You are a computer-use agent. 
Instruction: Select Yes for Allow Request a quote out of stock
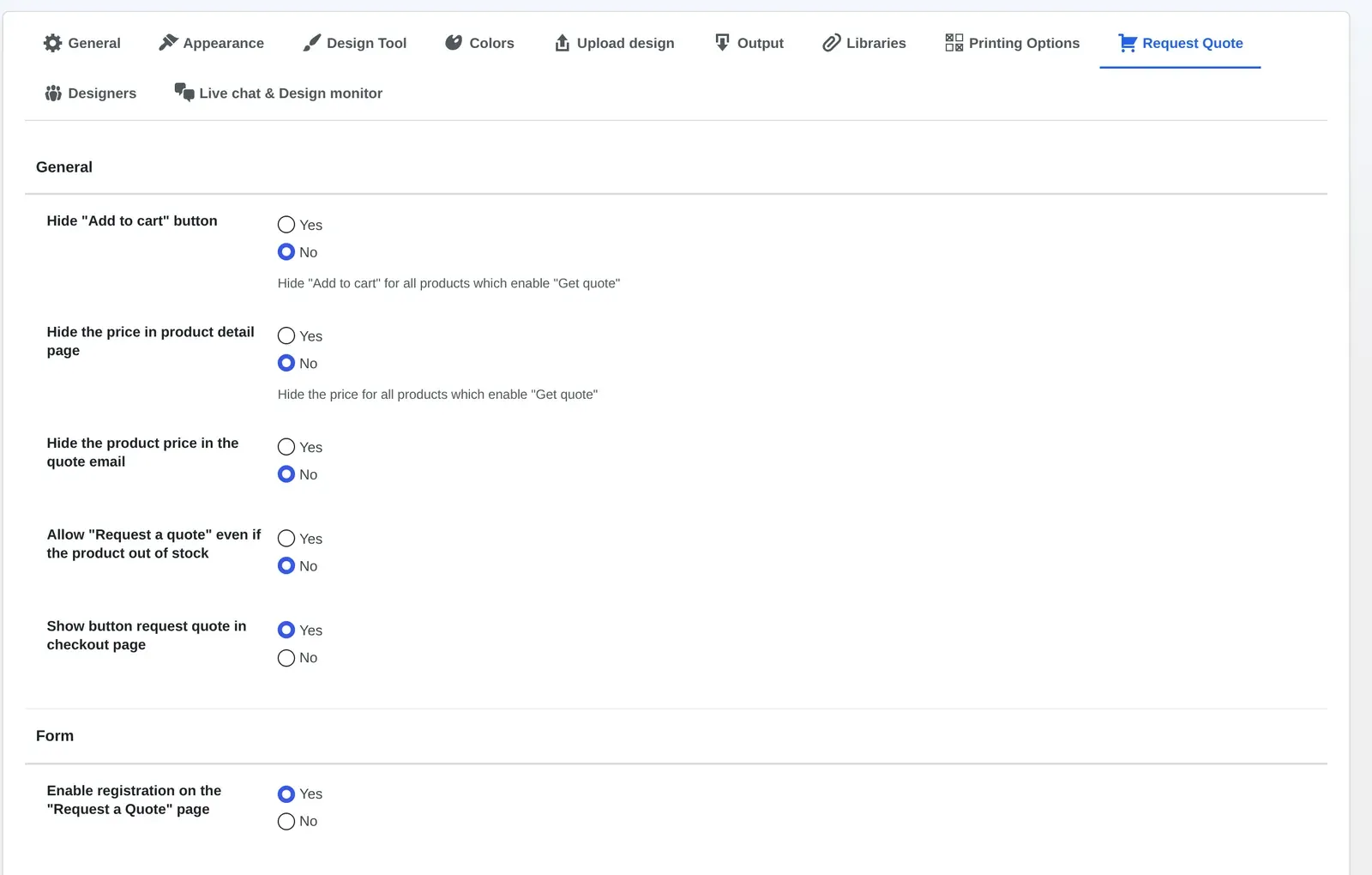(286, 539)
